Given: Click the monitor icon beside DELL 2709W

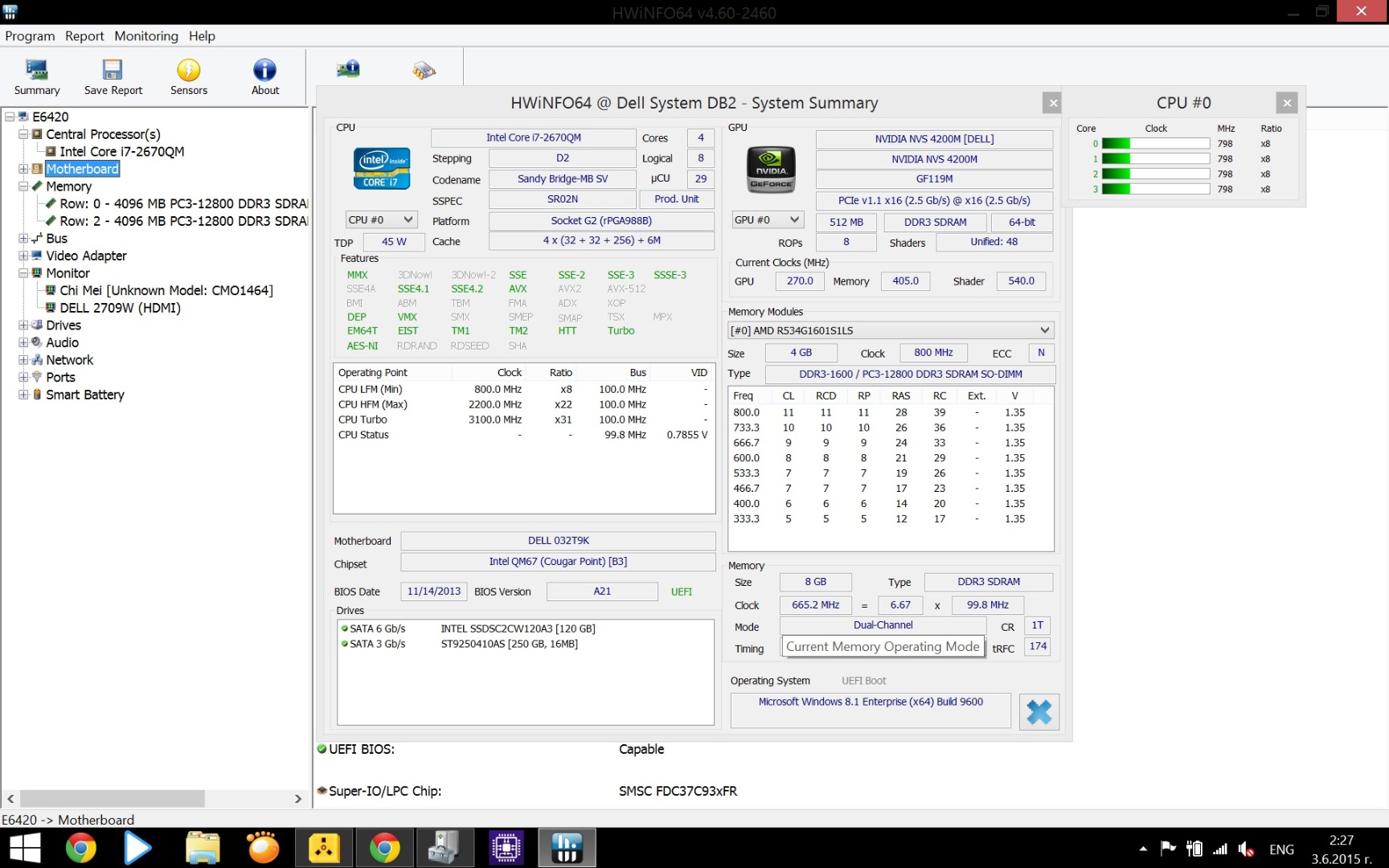Looking at the screenshot, I should pyautogui.click(x=51, y=308).
